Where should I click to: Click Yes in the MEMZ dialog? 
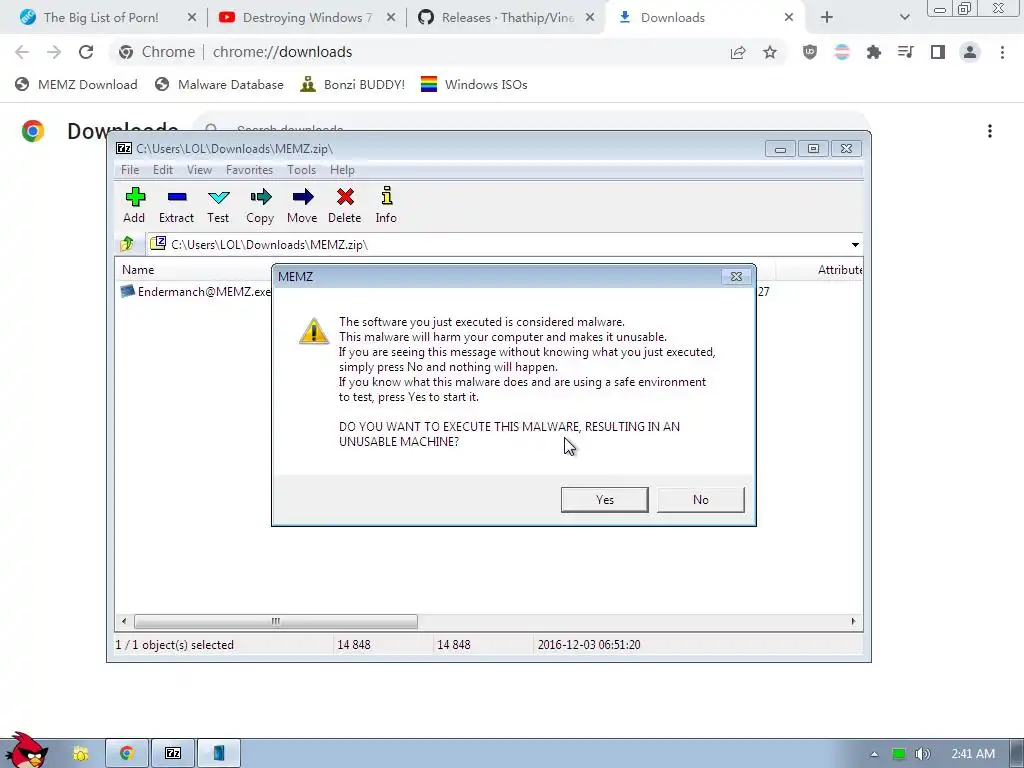605,500
